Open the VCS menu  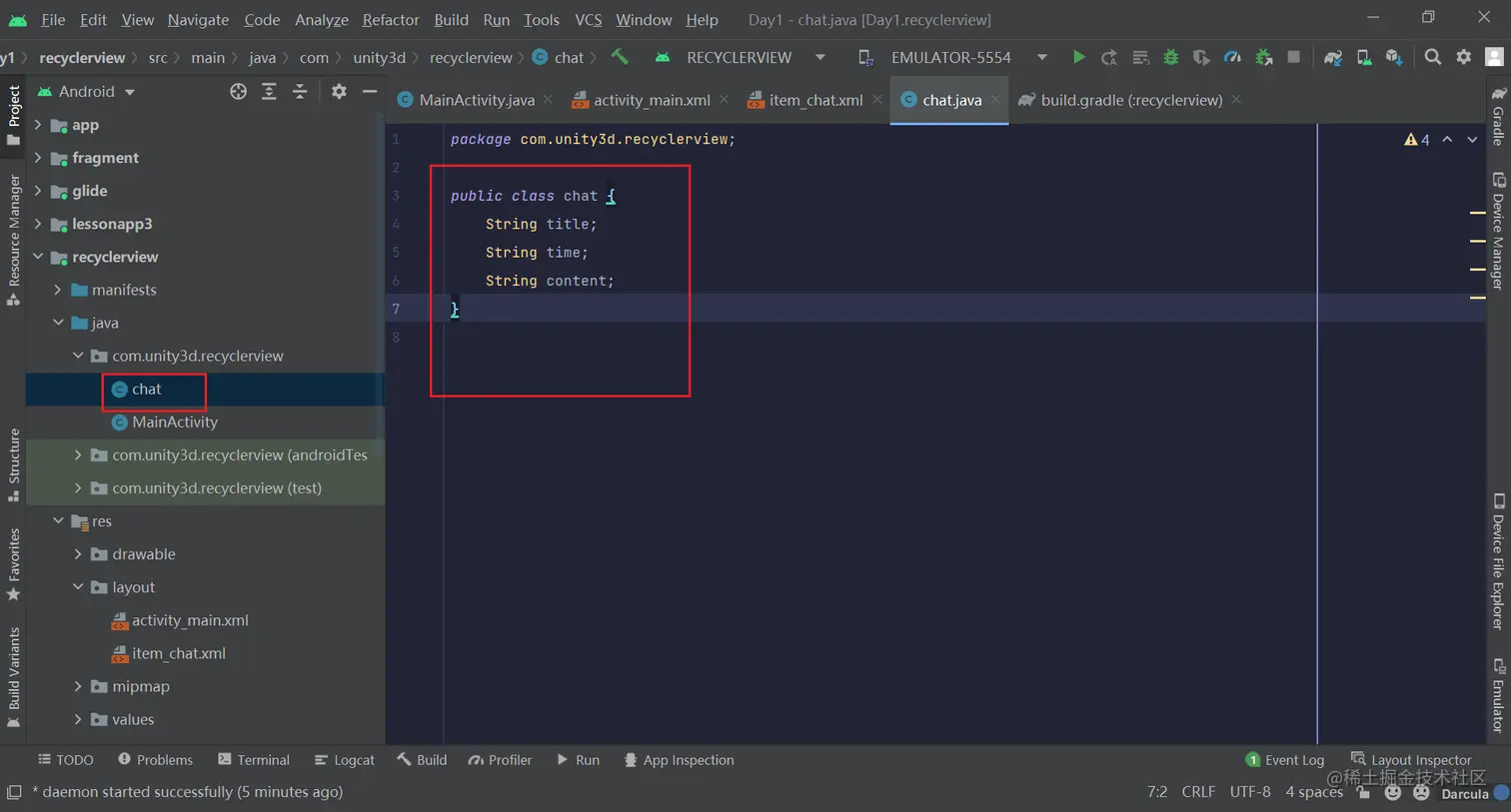[589, 19]
